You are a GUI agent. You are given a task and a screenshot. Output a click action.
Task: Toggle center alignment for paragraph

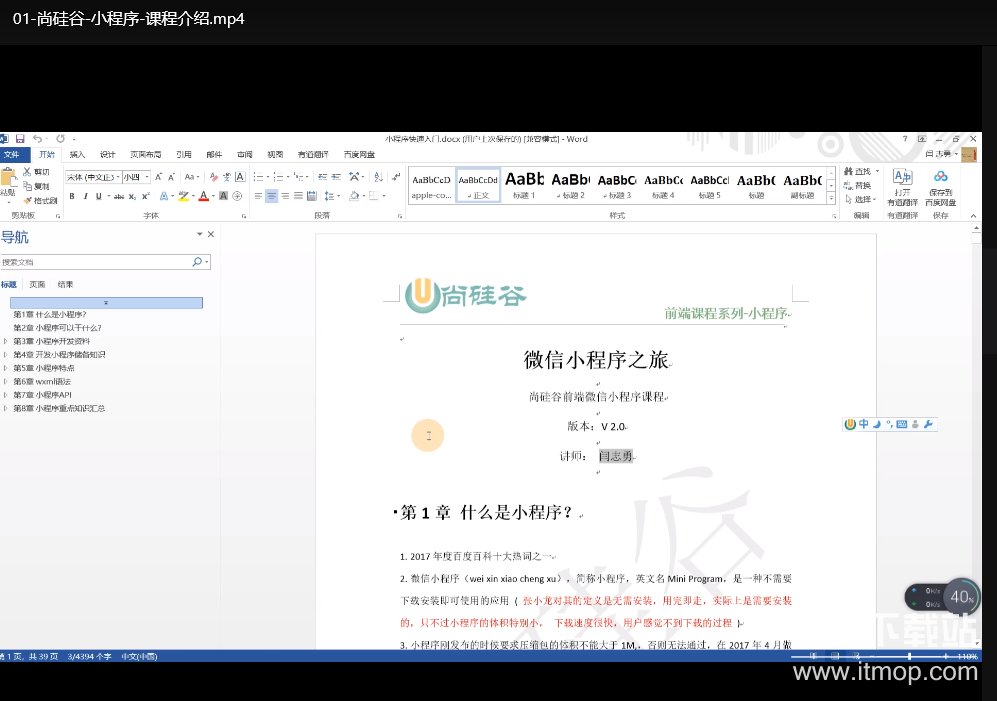coord(271,196)
